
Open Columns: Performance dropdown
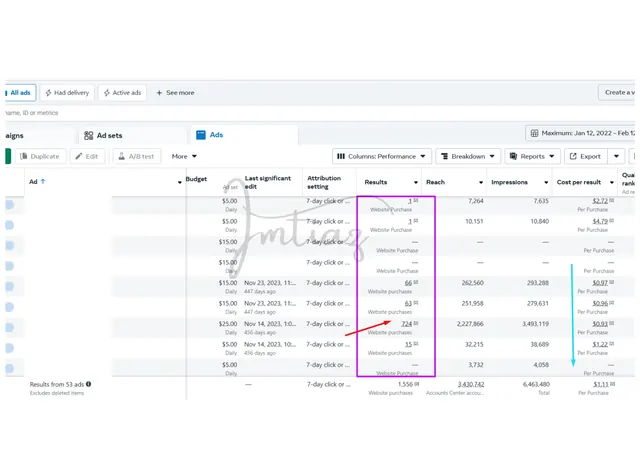coord(382,156)
